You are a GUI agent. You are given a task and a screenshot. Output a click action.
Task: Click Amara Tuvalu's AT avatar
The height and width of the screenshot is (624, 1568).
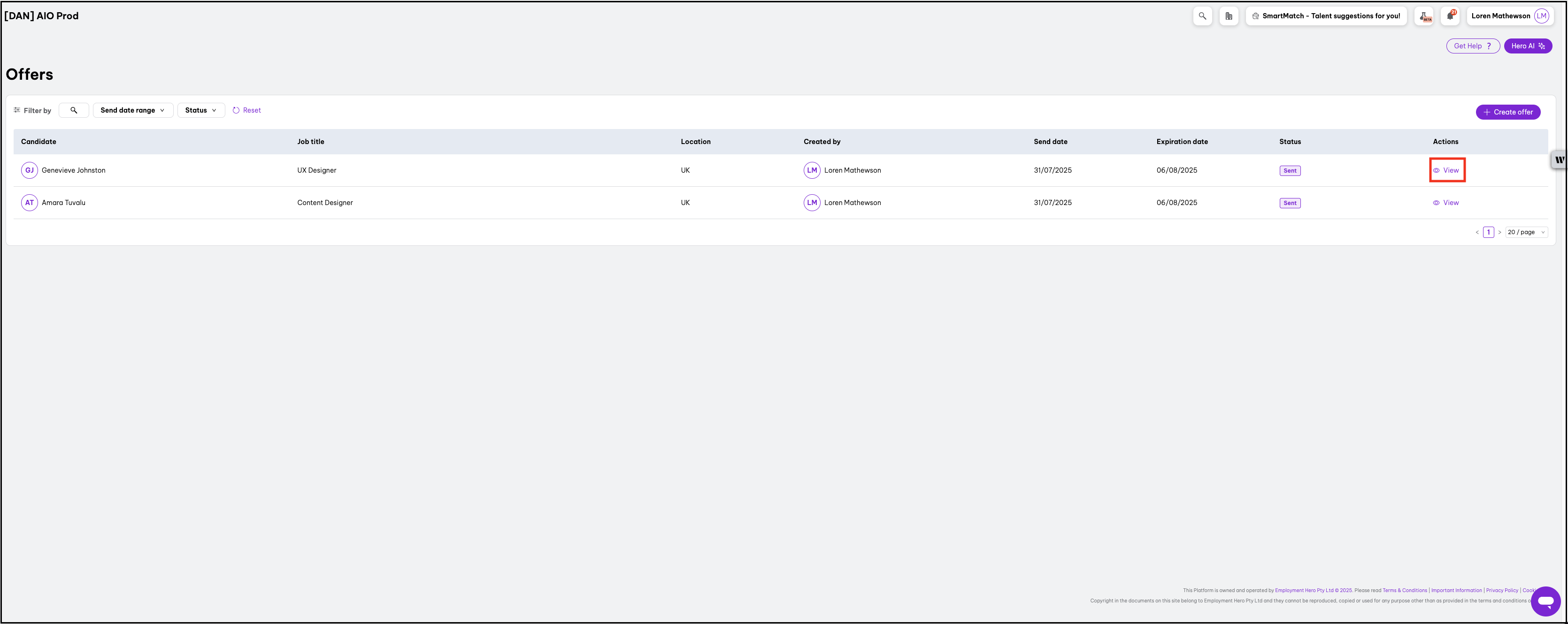29,203
